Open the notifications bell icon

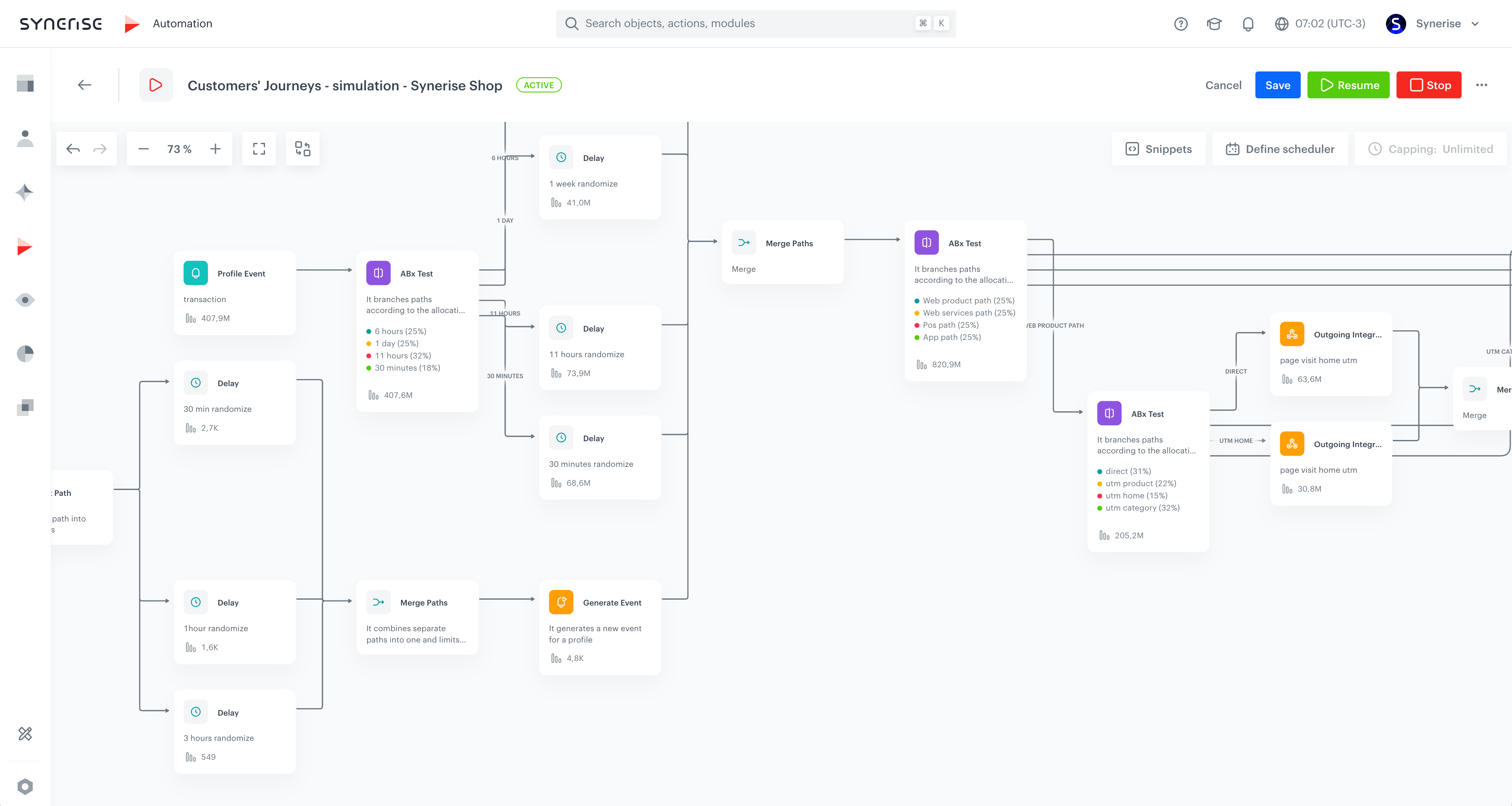(x=1247, y=24)
